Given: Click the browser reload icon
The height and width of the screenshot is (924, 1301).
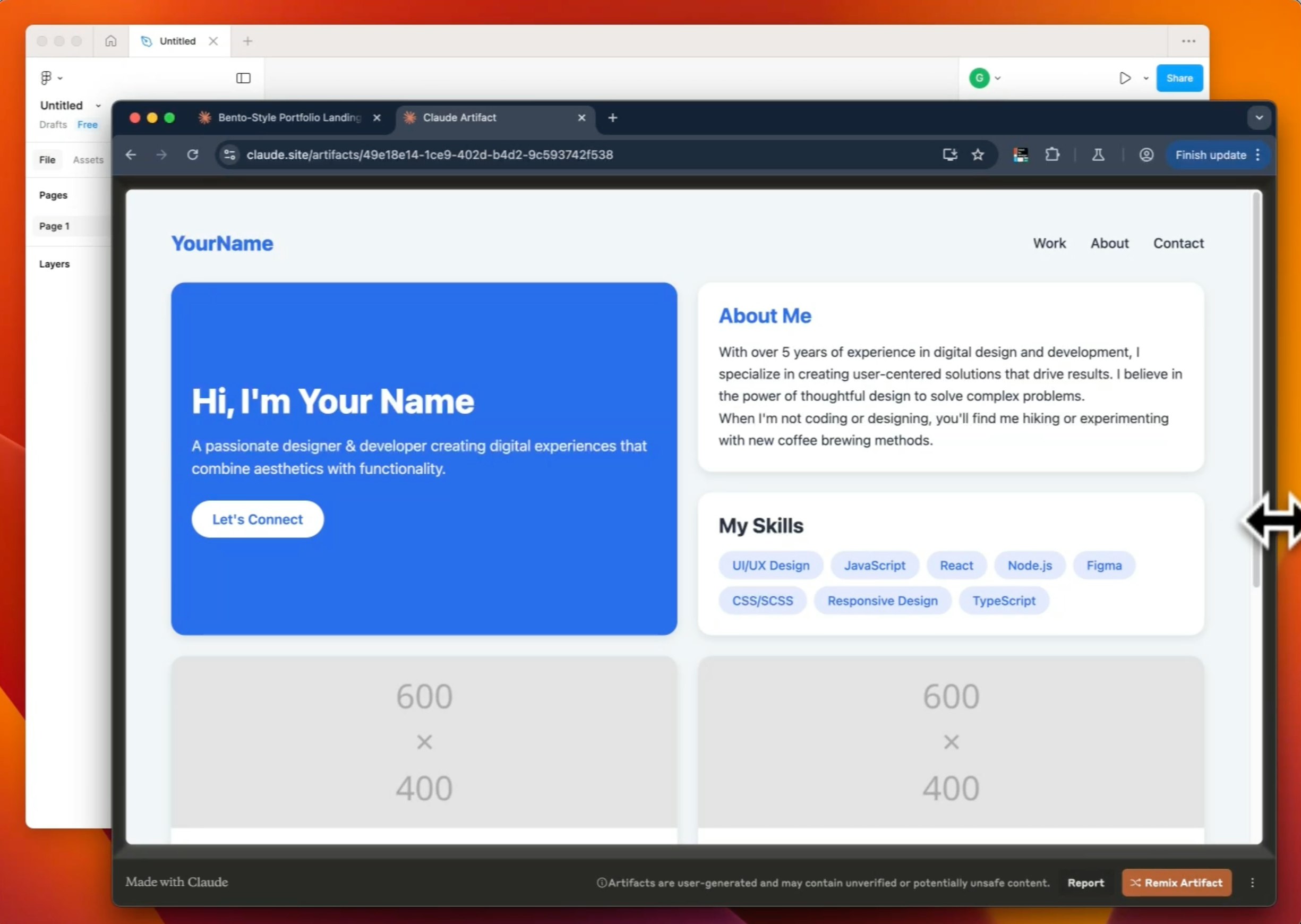Looking at the screenshot, I should click(193, 155).
